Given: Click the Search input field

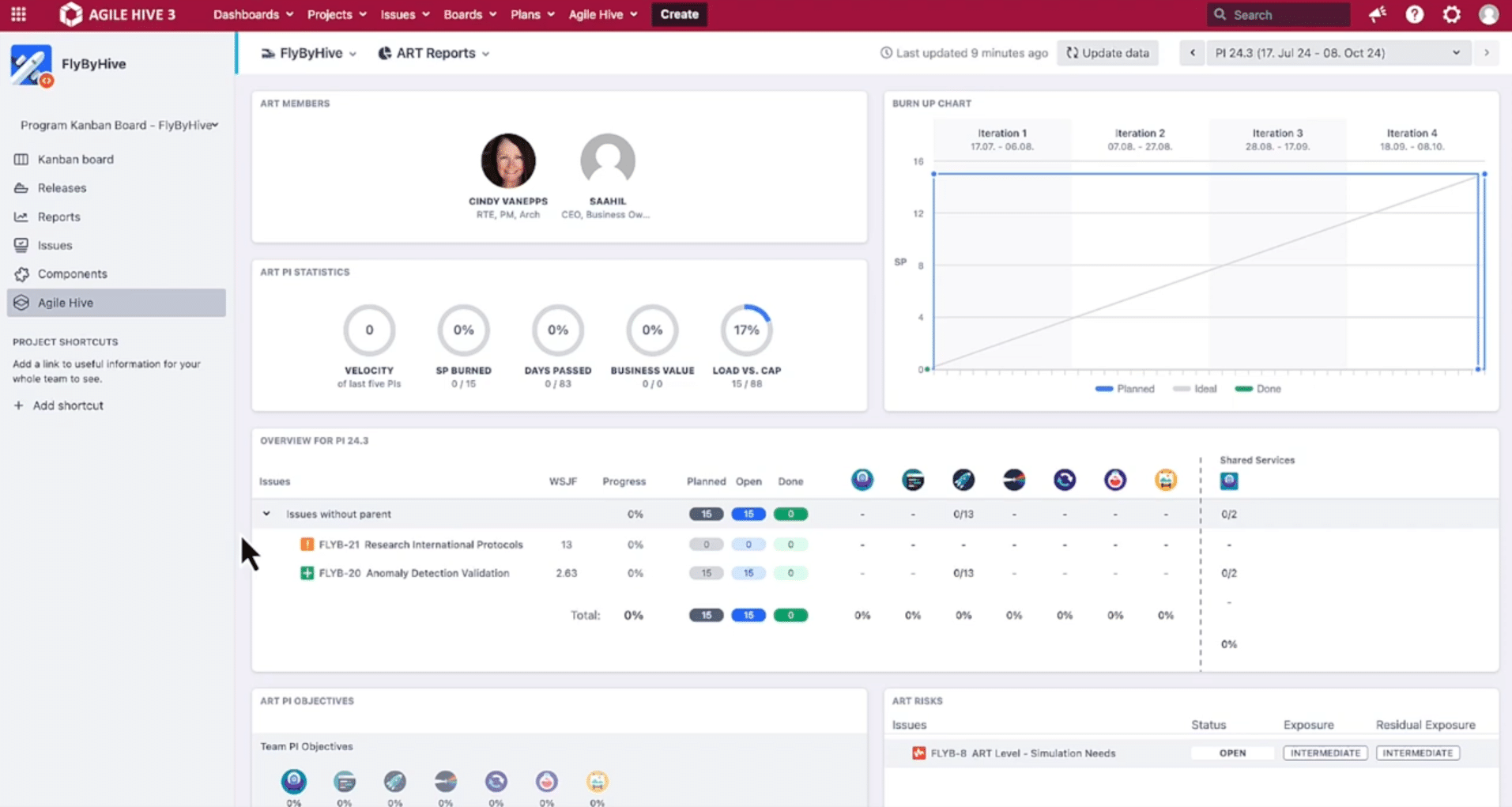Looking at the screenshot, I should point(1278,14).
